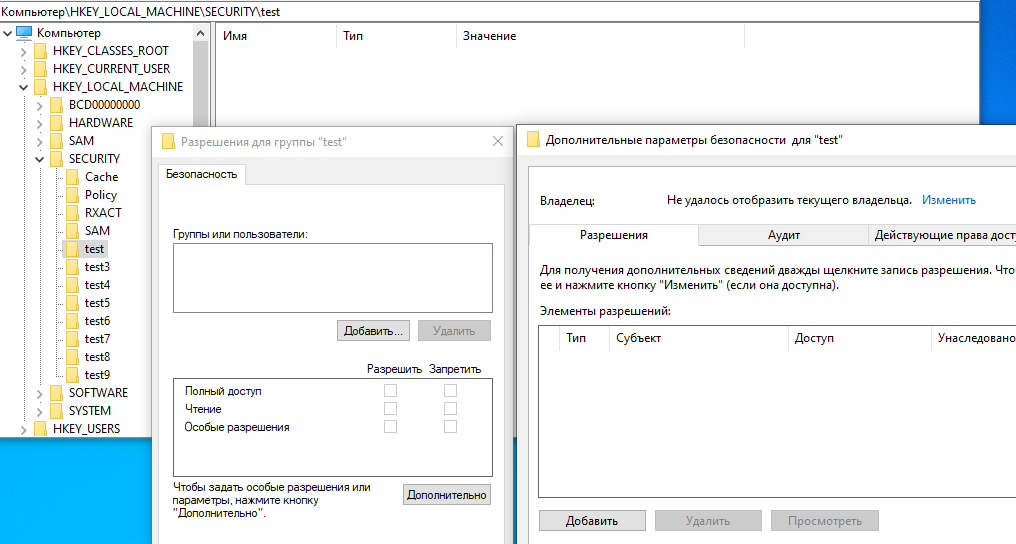
Task: Click the Группы или пользователи list box
Action: click(332, 278)
